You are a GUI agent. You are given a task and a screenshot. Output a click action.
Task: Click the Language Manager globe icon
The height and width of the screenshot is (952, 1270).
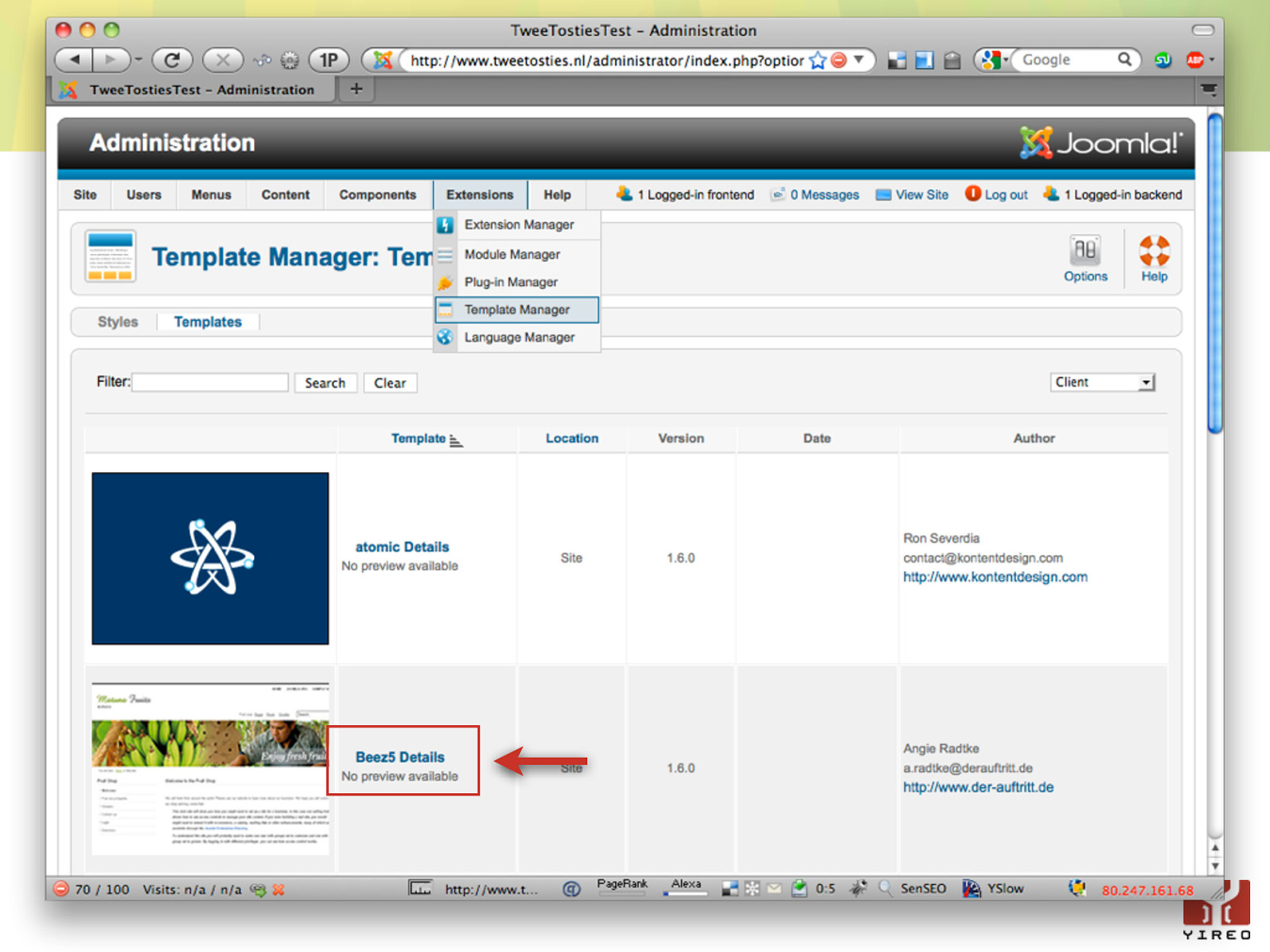pyautogui.click(x=445, y=337)
